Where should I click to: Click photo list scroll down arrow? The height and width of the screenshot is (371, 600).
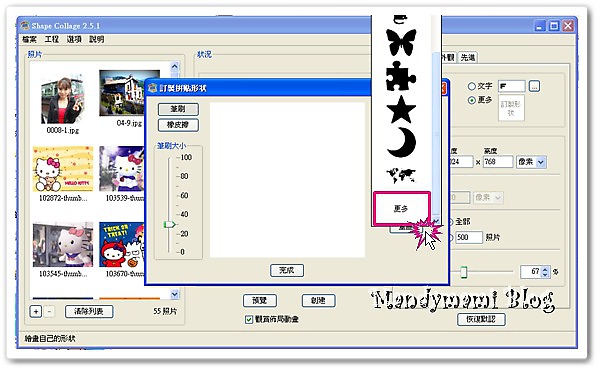click(174, 295)
